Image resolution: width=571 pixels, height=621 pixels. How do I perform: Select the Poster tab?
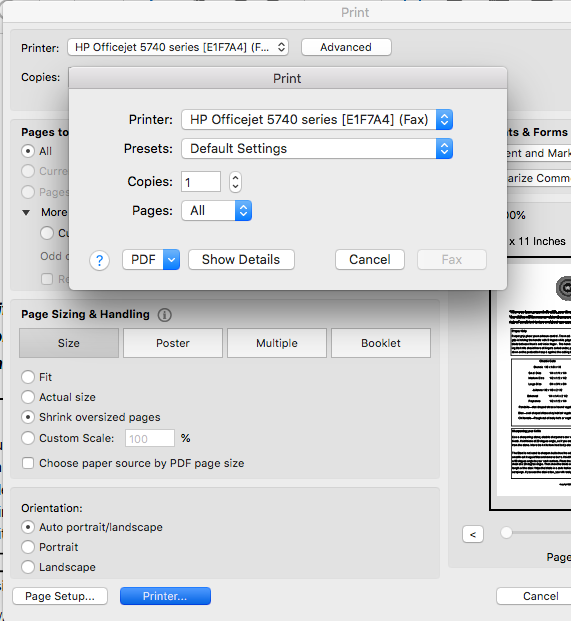coord(173,343)
